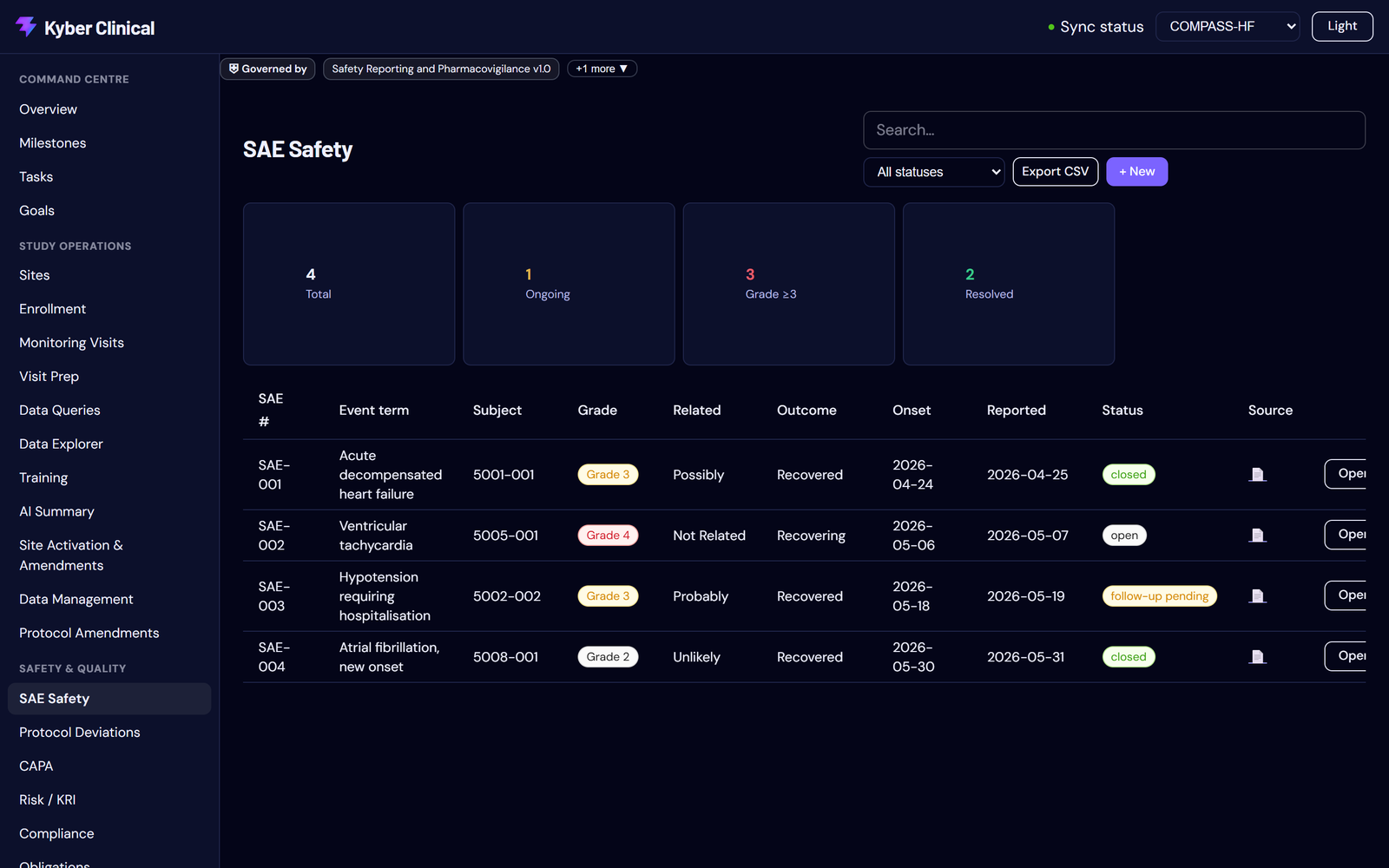Focus the Search input field
Image resolution: width=1389 pixels, height=868 pixels.
1114,130
